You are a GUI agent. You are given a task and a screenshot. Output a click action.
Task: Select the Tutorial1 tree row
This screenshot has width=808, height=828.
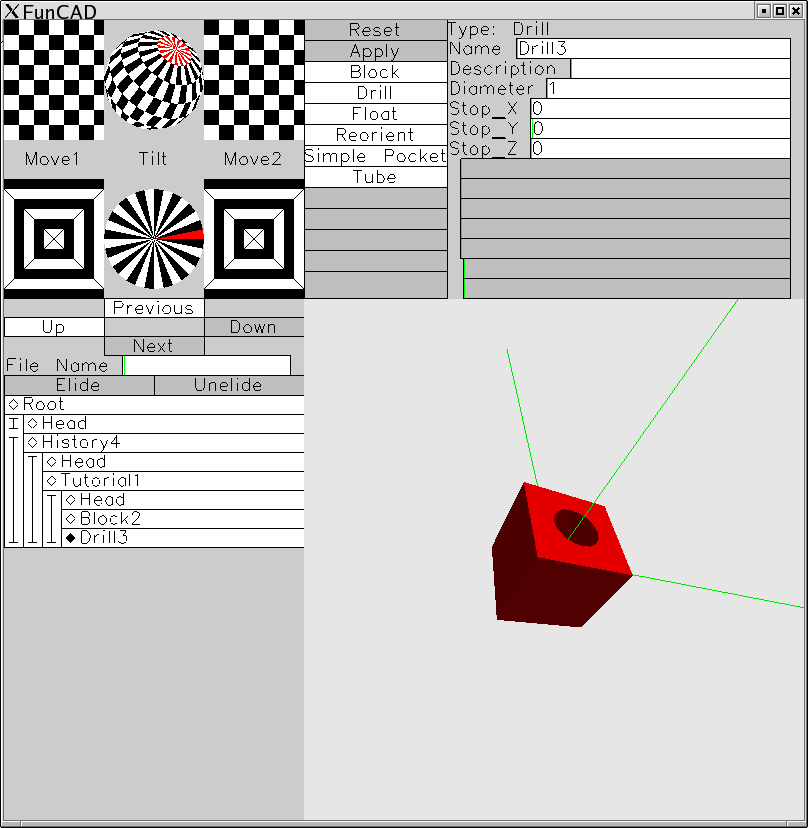click(173, 481)
